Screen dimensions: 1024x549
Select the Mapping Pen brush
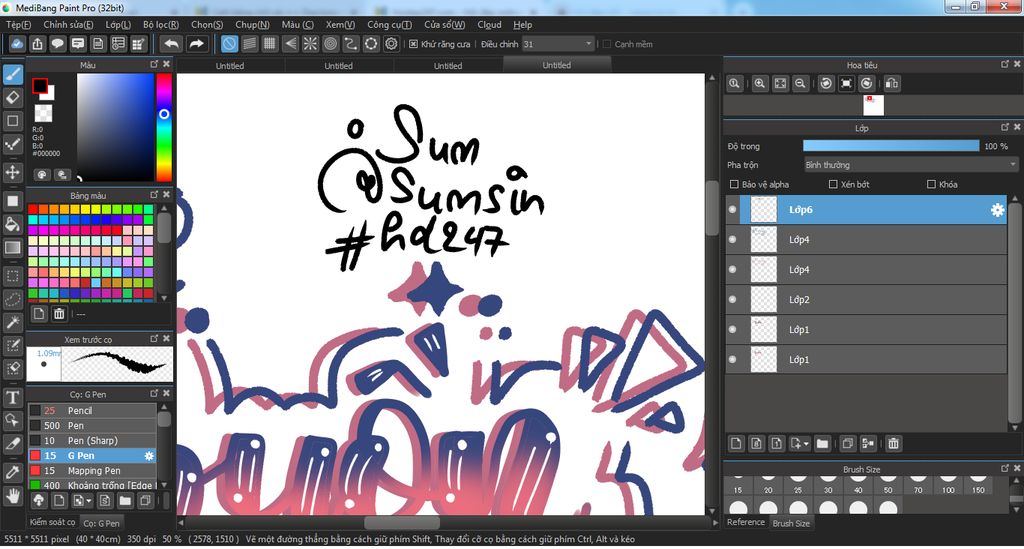92,471
